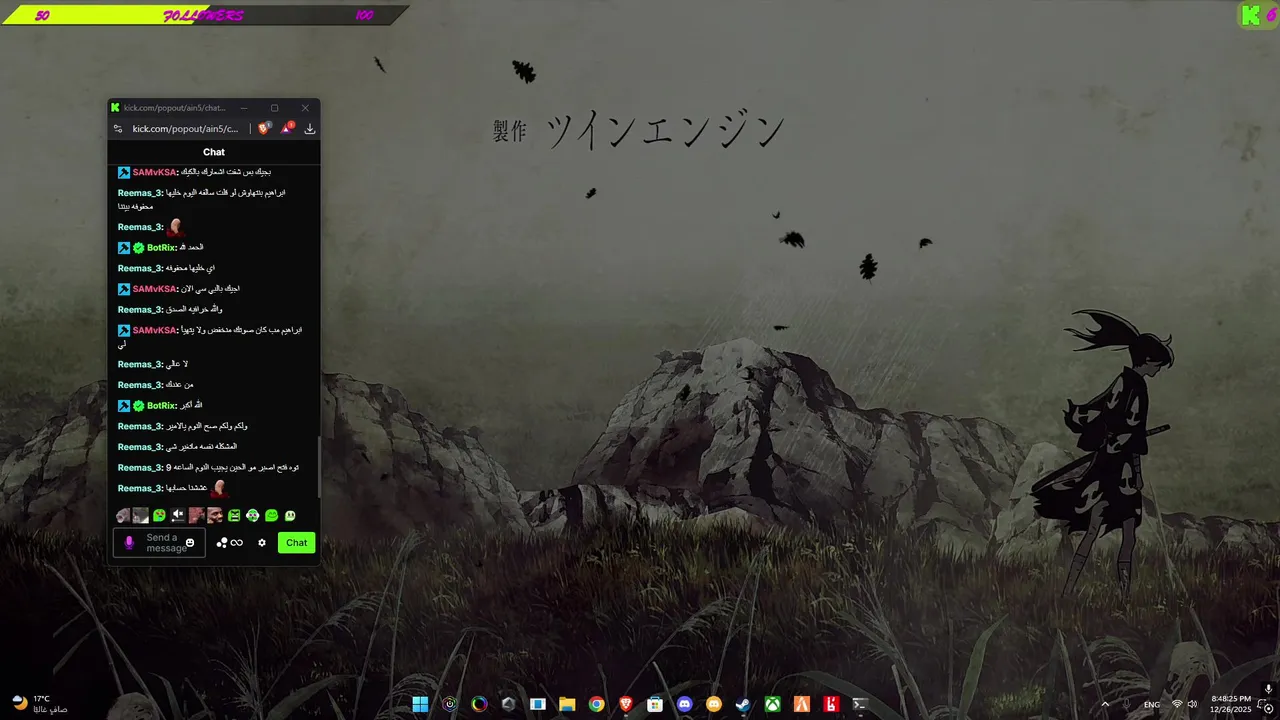The height and width of the screenshot is (720, 1280).
Task: Open chat settings gear icon
Action: pos(262,543)
